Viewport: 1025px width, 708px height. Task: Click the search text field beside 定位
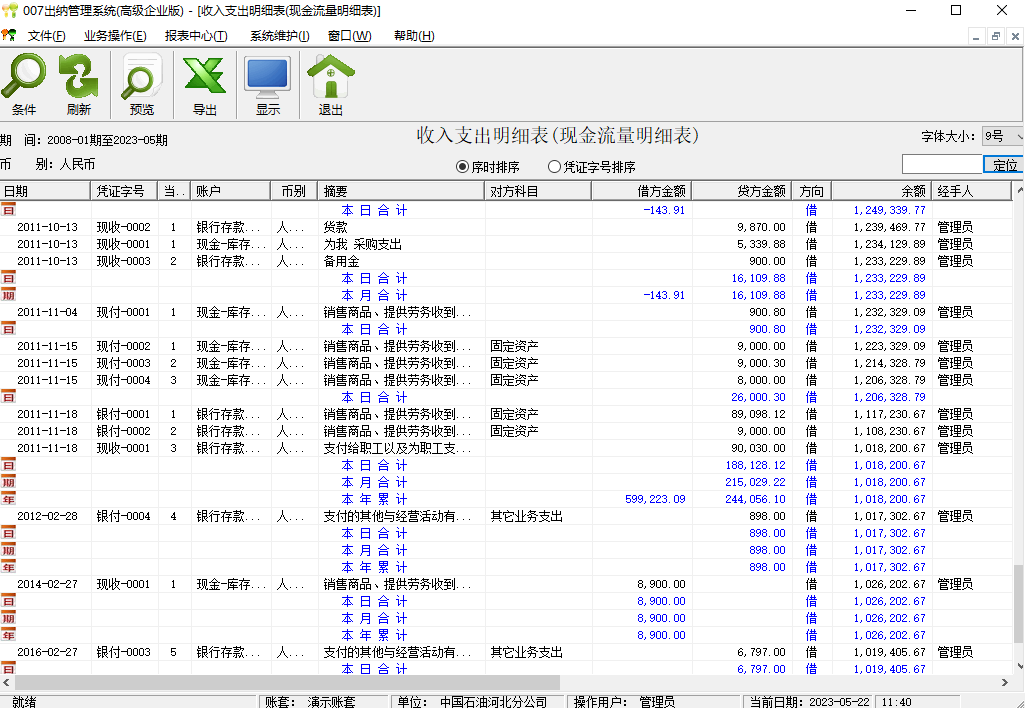click(x=941, y=164)
